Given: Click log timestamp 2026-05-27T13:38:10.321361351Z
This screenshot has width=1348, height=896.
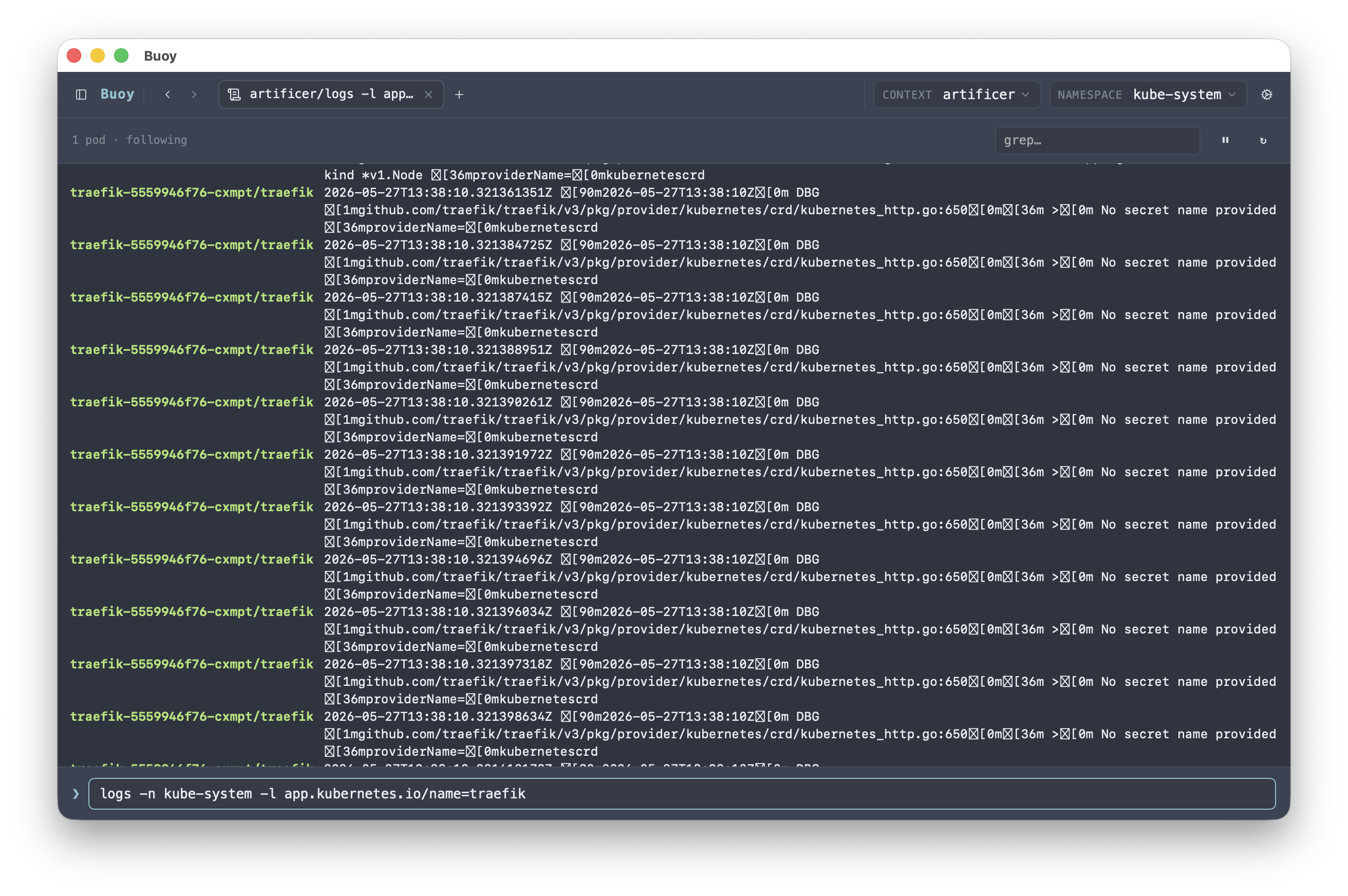Looking at the screenshot, I should pos(438,193).
